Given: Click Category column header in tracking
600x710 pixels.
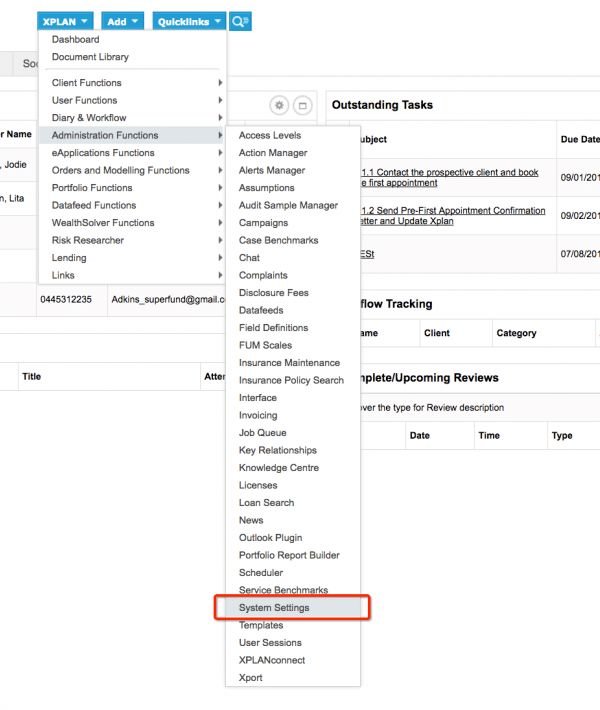Looking at the screenshot, I should (516, 333).
